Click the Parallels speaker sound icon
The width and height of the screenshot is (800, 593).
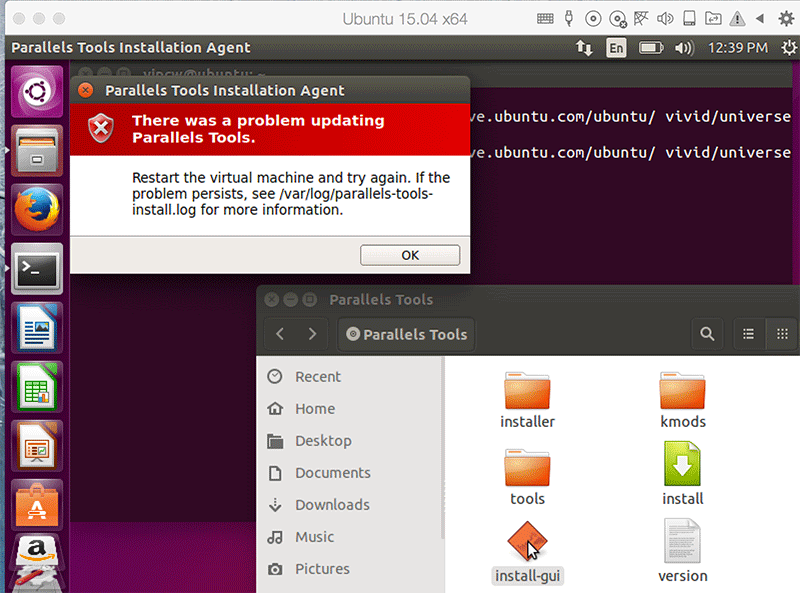(665, 19)
